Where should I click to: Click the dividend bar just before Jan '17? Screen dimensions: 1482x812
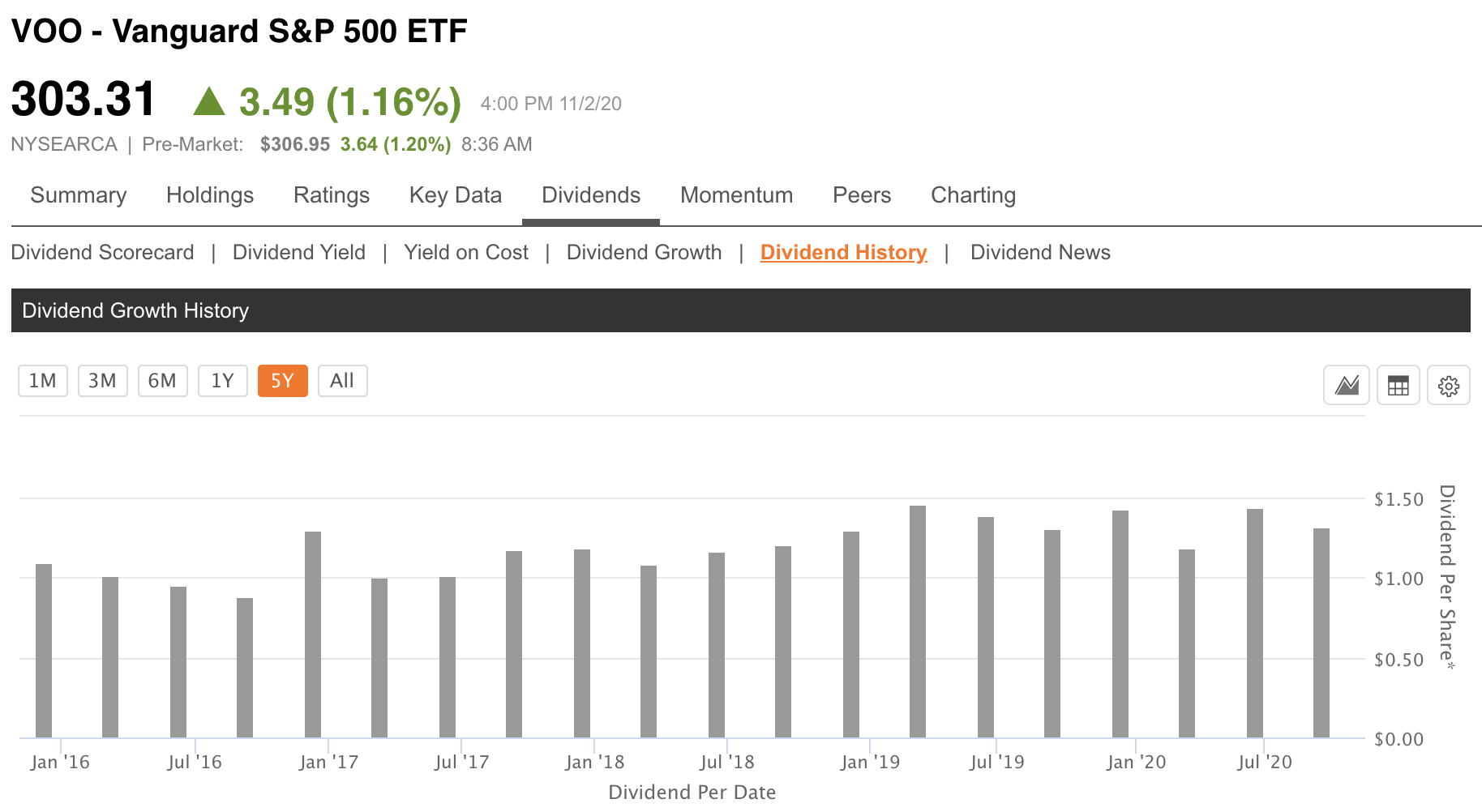(x=313, y=635)
